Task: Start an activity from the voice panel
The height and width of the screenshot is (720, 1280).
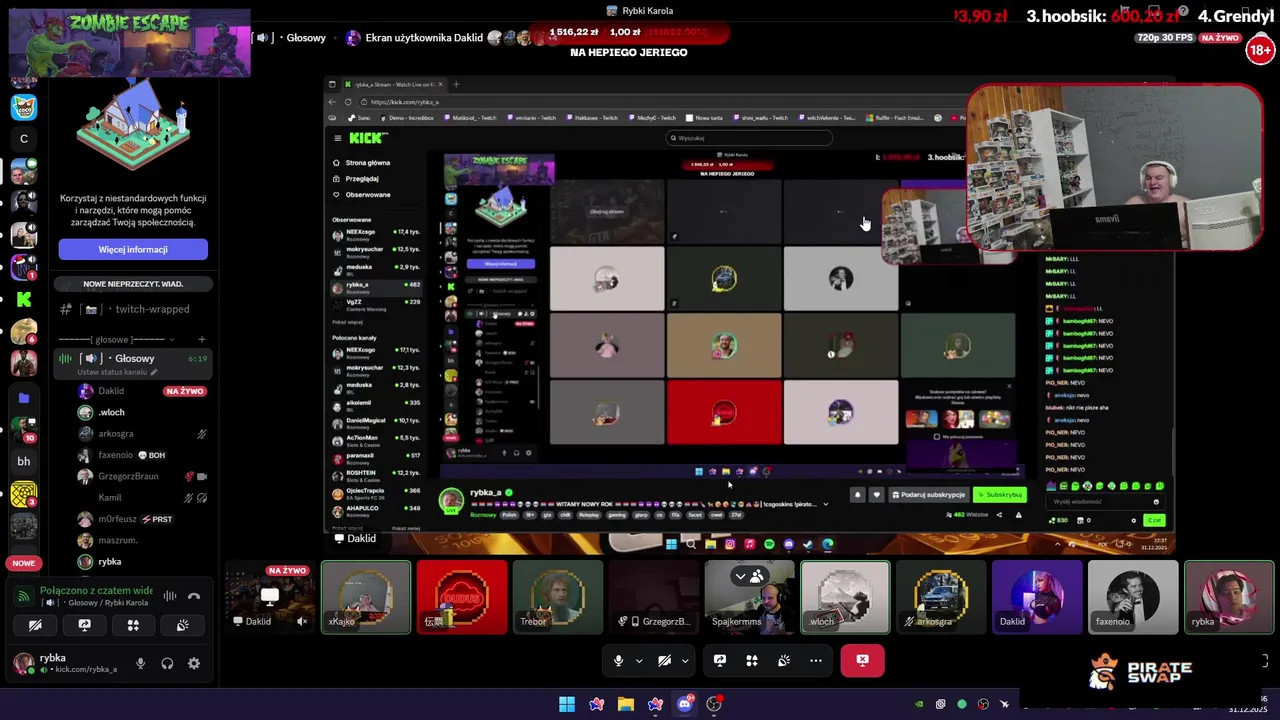Action: (133, 625)
